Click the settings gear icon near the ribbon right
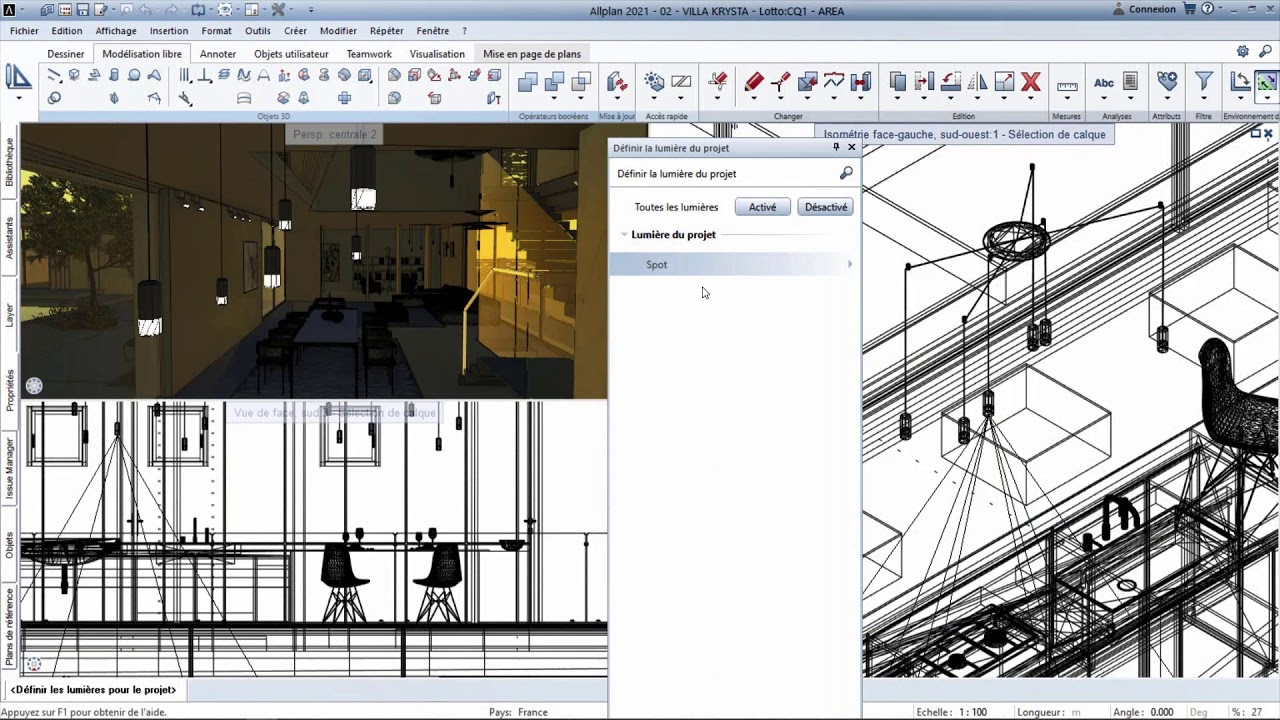The image size is (1280, 720). click(1243, 51)
